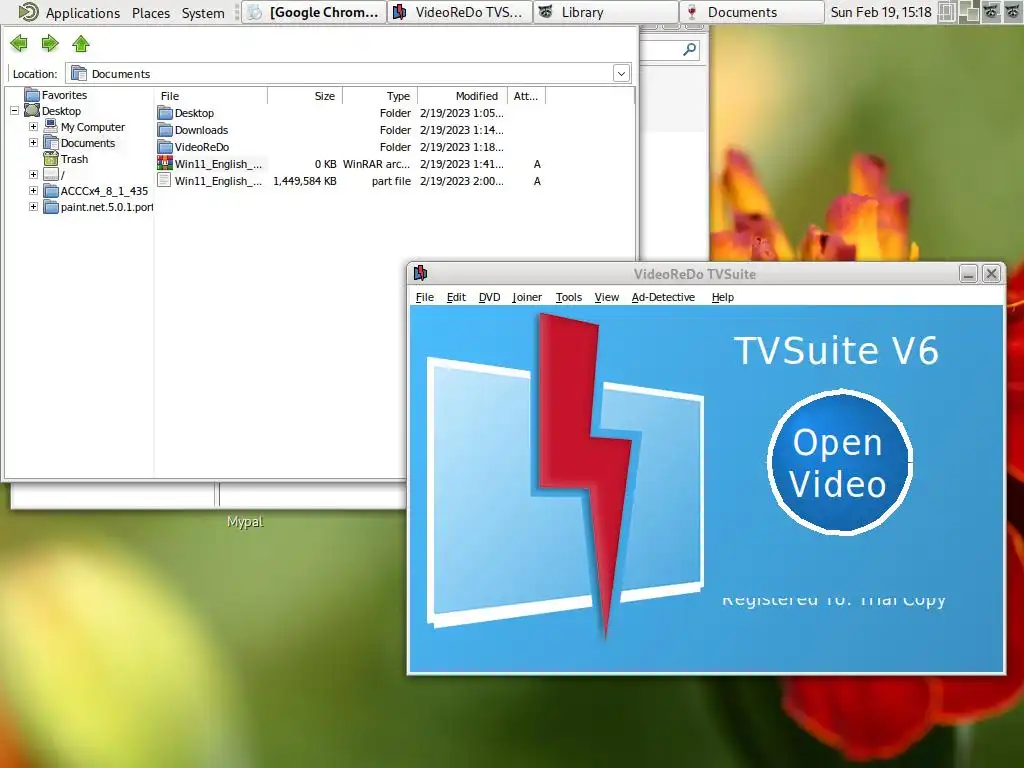The width and height of the screenshot is (1024, 768).
Task: Switch to VideoReDo TVS taskbar entry
Action: point(460,12)
